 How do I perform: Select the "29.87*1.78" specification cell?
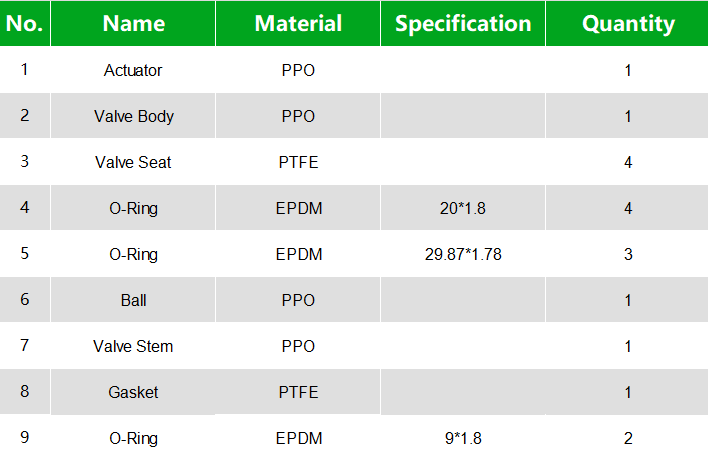point(463,254)
